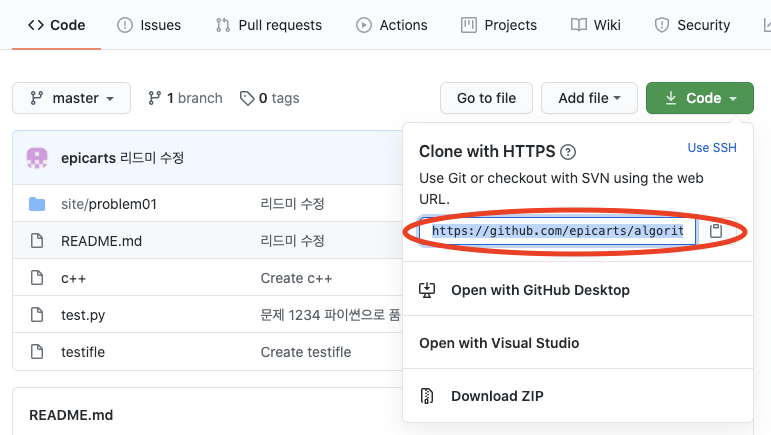The height and width of the screenshot is (435, 771).
Task: Open the site/problem01 folder
Action: [x=109, y=204]
